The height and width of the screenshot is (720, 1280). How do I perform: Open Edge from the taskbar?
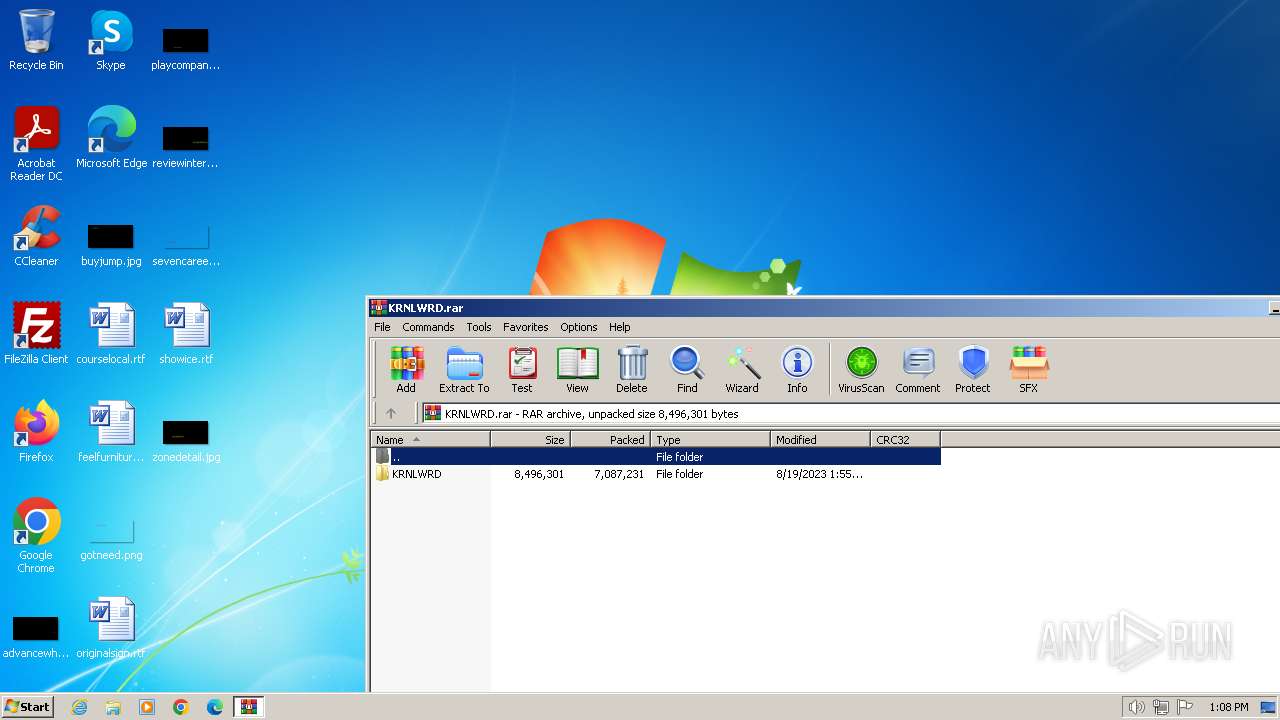(x=215, y=707)
